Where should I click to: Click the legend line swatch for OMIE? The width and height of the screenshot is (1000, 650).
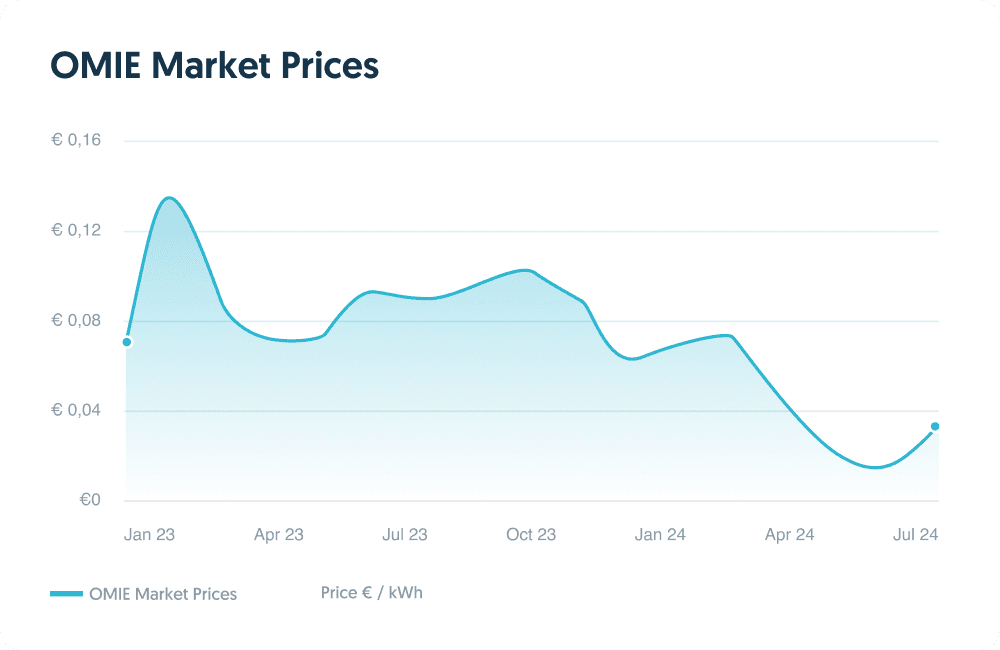[x=65, y=594]
